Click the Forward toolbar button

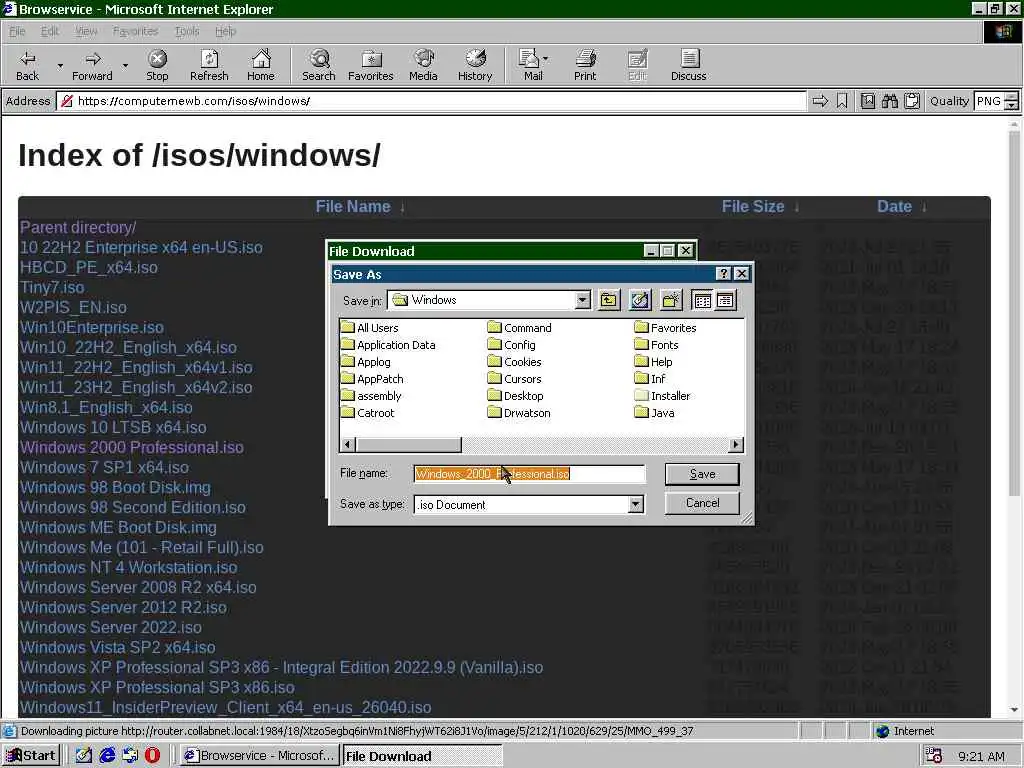click(x=92, y=65)
